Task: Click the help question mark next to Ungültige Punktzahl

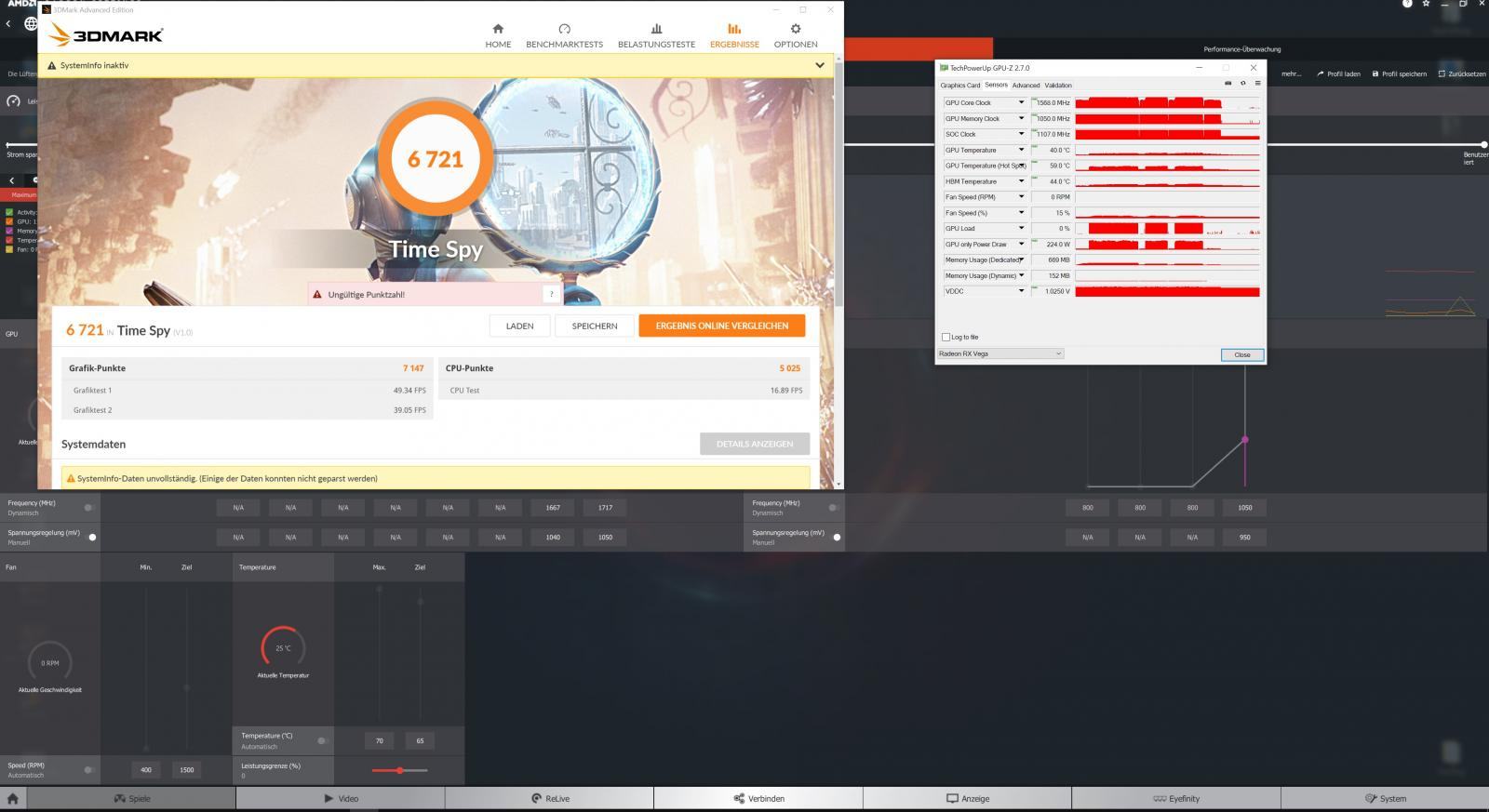Action: (x=551, y=294)
